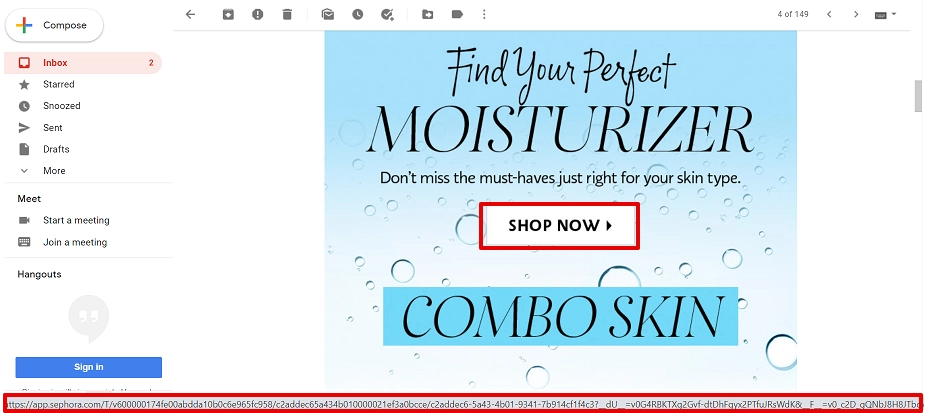The width and height of the screenshot is (928, 416).
Task: Add this email to Tasks
Action: pyautogui.click(x=388, y=14)
